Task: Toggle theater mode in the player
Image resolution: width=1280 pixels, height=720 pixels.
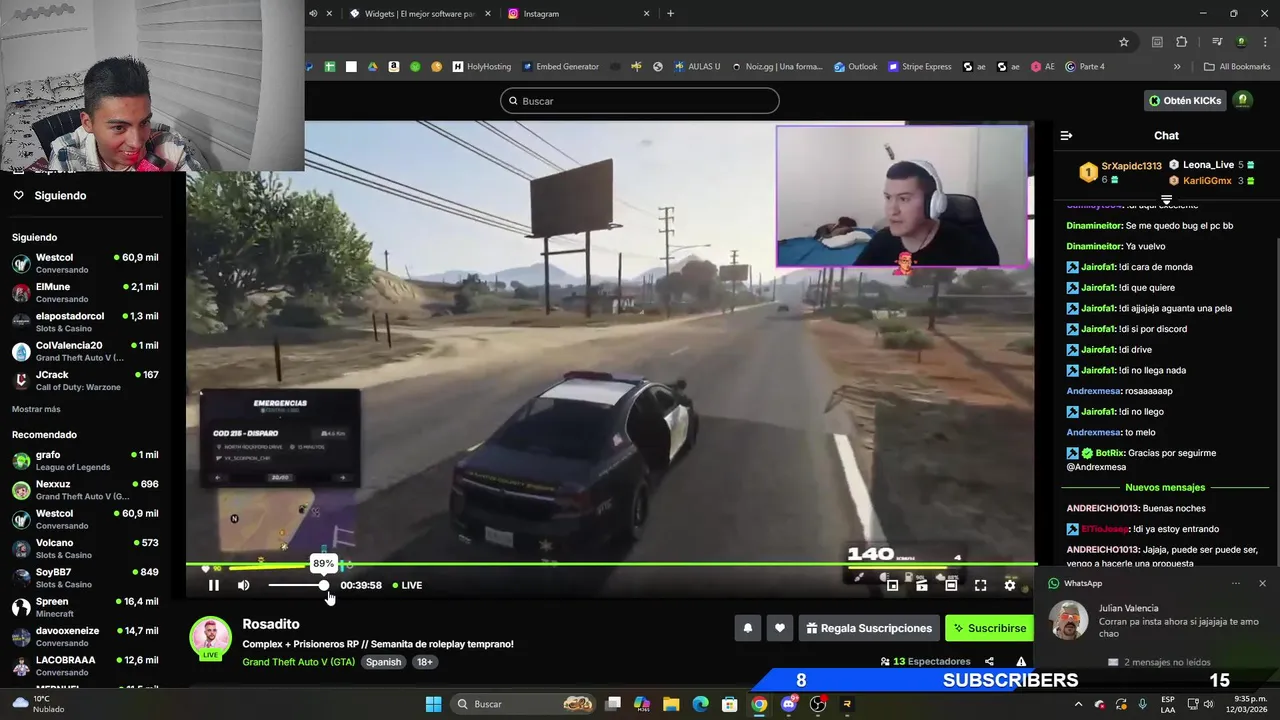Action: click(x=951, y=585)
